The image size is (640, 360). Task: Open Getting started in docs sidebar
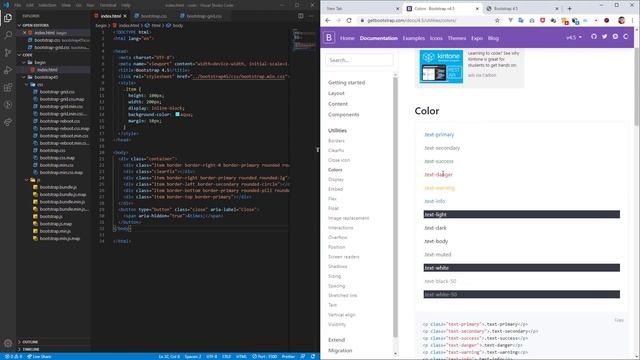347,82
